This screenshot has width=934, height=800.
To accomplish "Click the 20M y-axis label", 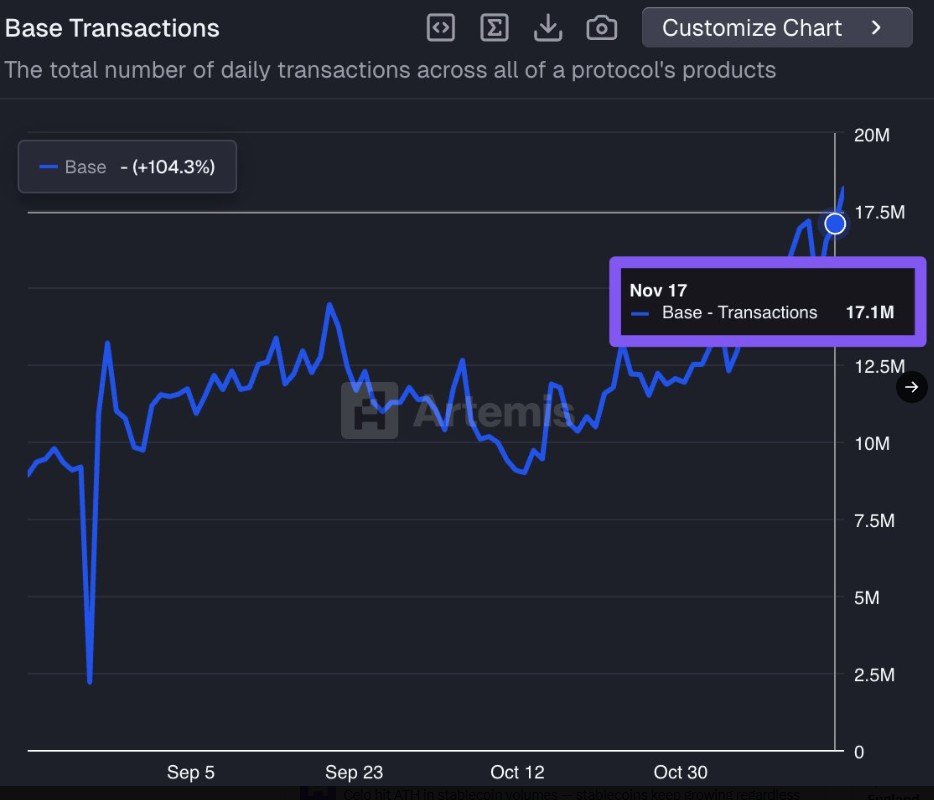I will 871,136.
